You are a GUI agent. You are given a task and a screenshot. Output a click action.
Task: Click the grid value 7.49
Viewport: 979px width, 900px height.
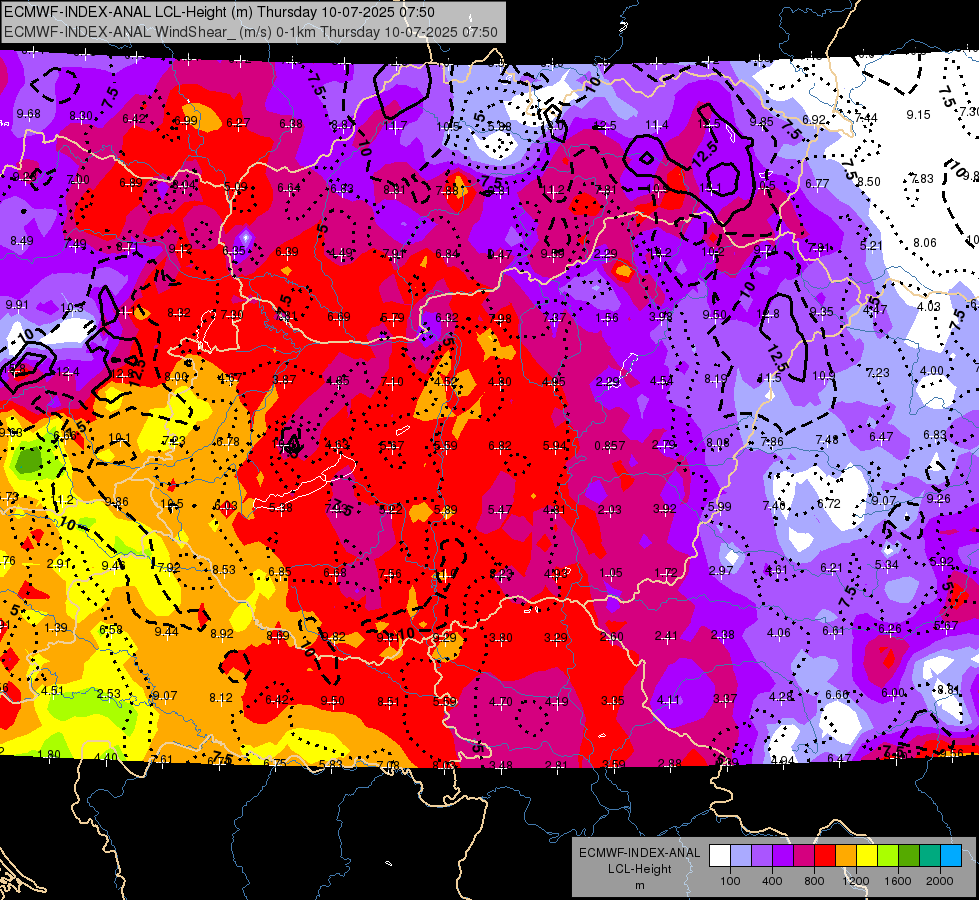[76, 244]
